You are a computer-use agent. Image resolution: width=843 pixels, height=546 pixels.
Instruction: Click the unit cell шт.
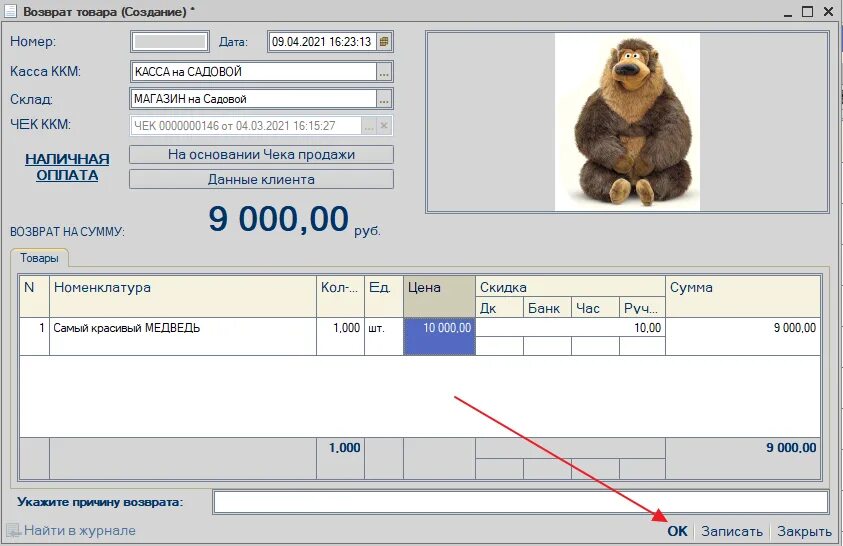tap(384, 336)
